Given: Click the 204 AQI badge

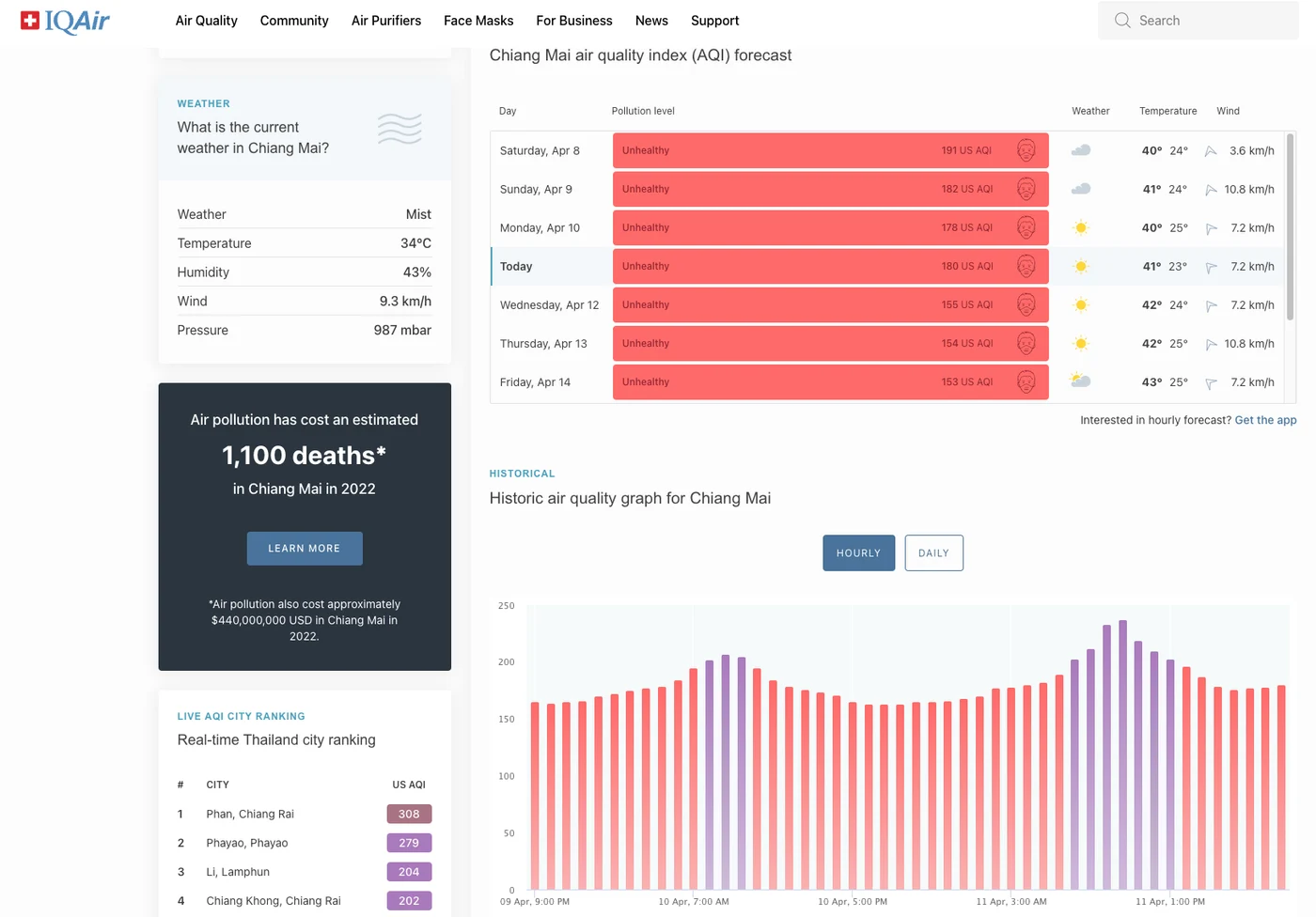Looking at the screenshot, I should (x=409, y=872).
